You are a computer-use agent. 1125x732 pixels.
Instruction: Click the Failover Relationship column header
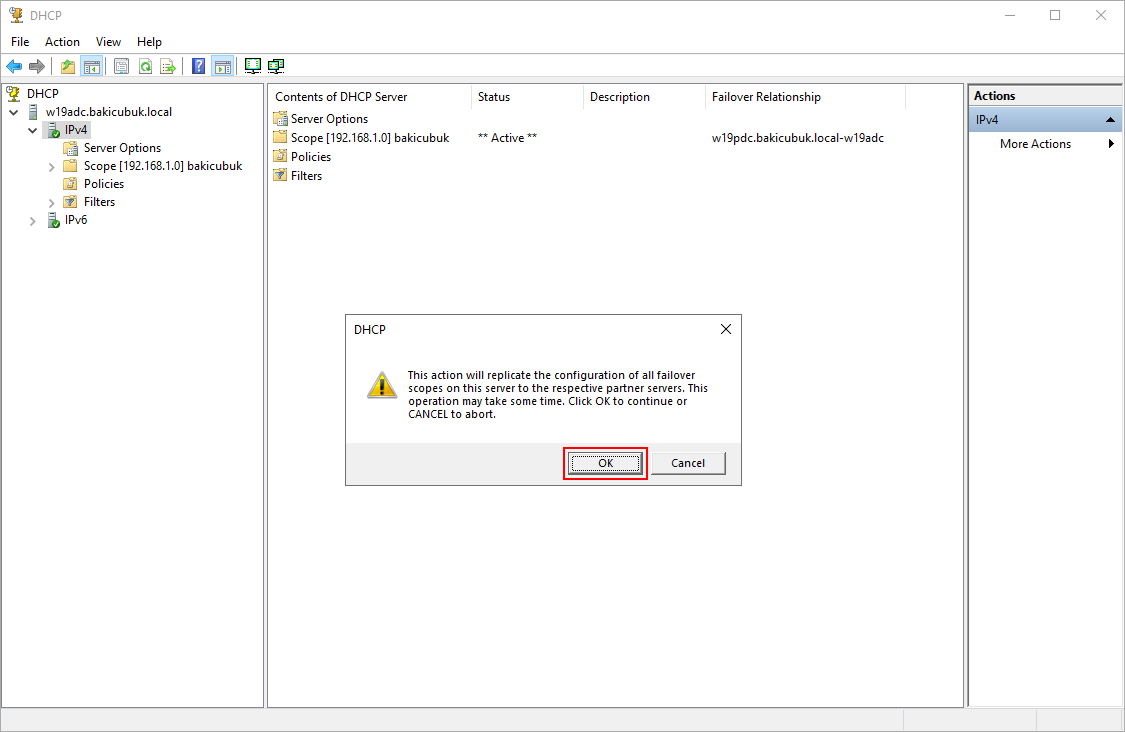click(766, 97)
